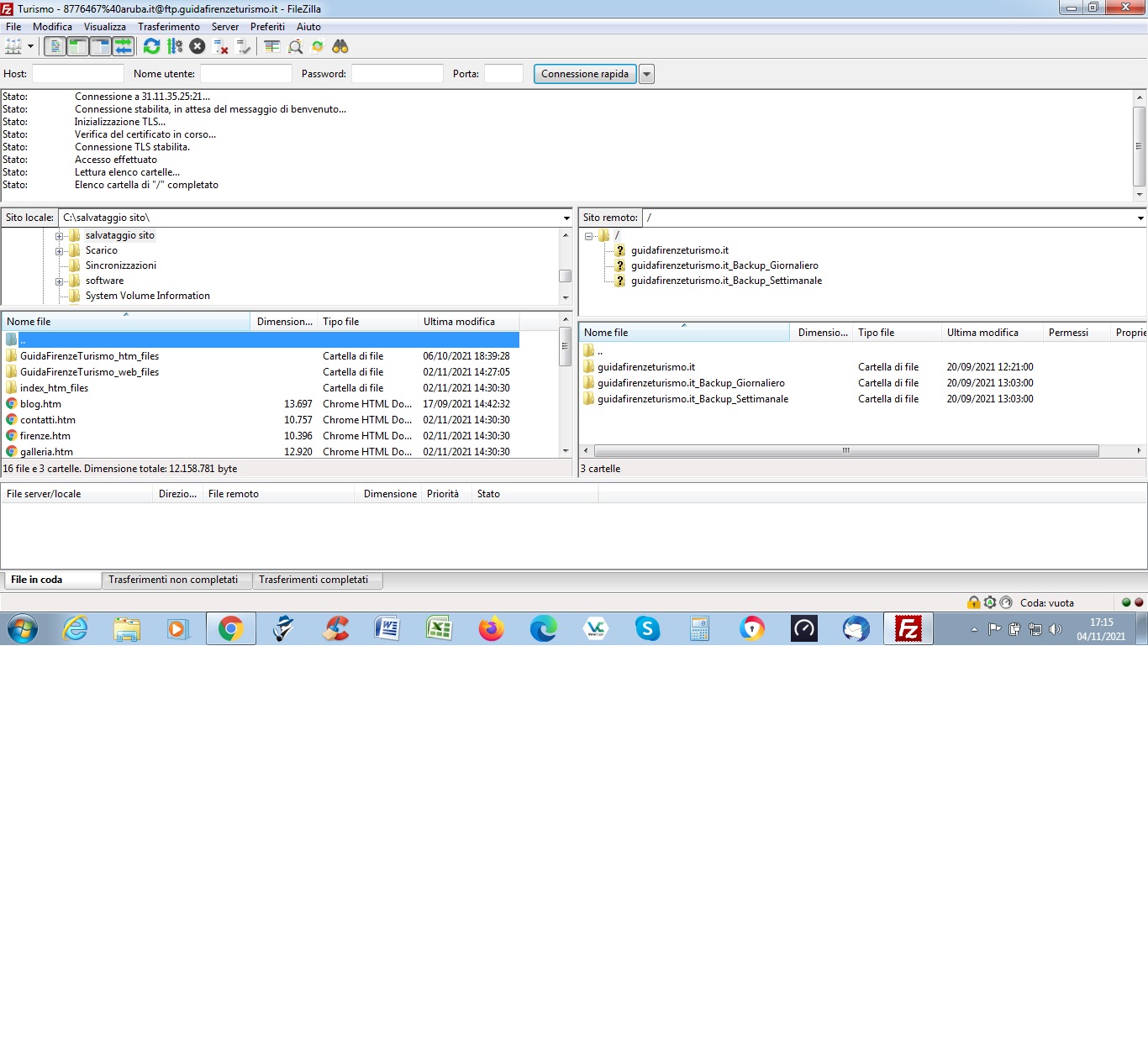The height and width of the screenshot is (1045, 1148).
Task: Search files recursively with binoculars icon
Action: coord(340,46)
